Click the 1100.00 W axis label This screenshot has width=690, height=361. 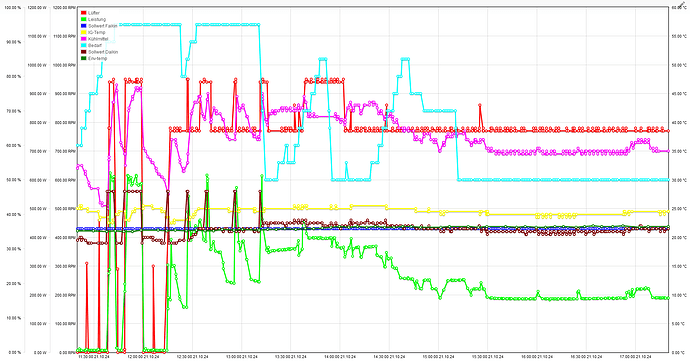(x=37, y=37)
